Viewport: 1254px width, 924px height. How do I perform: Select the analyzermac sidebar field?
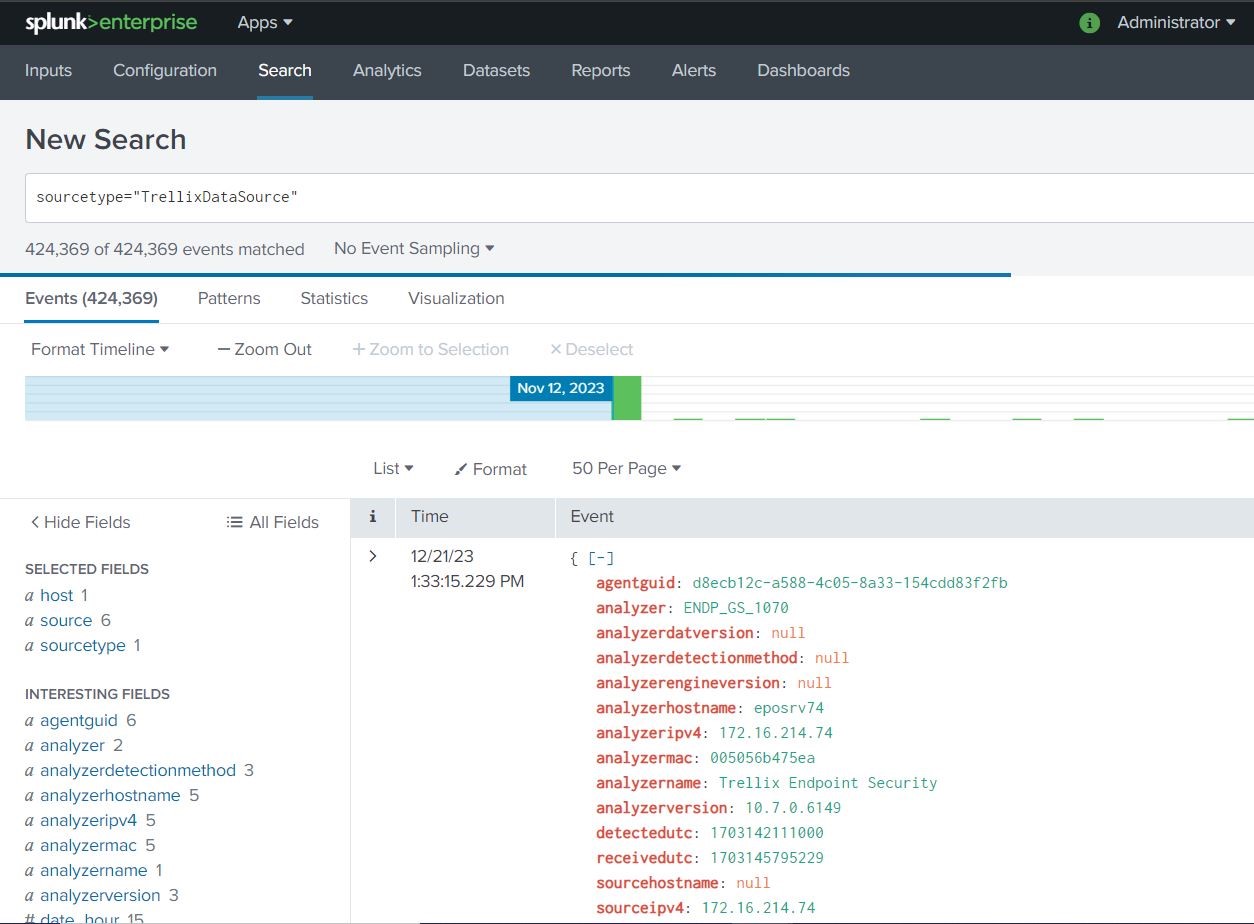88,845
